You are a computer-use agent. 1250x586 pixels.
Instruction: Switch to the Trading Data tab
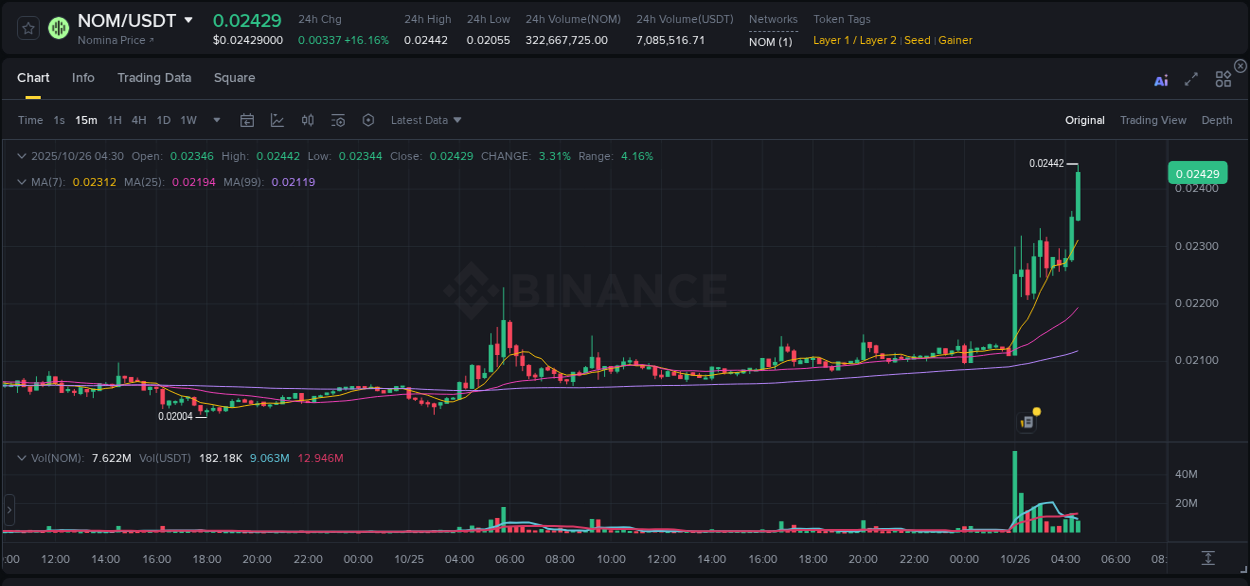tap(154, 77)
